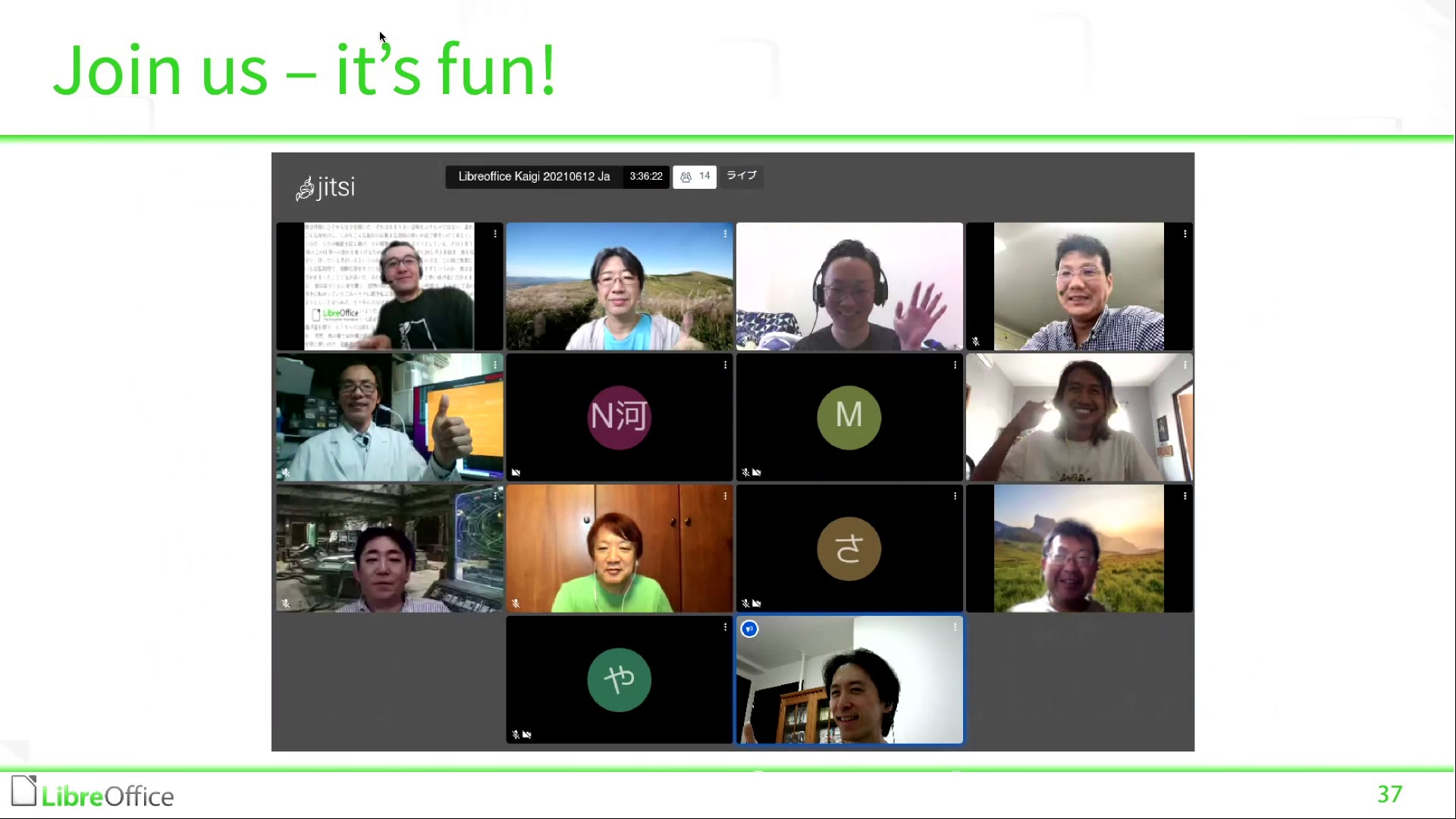Click the slide title Join us – it's fun!
1456x819 pixels.
coord(305,70)
